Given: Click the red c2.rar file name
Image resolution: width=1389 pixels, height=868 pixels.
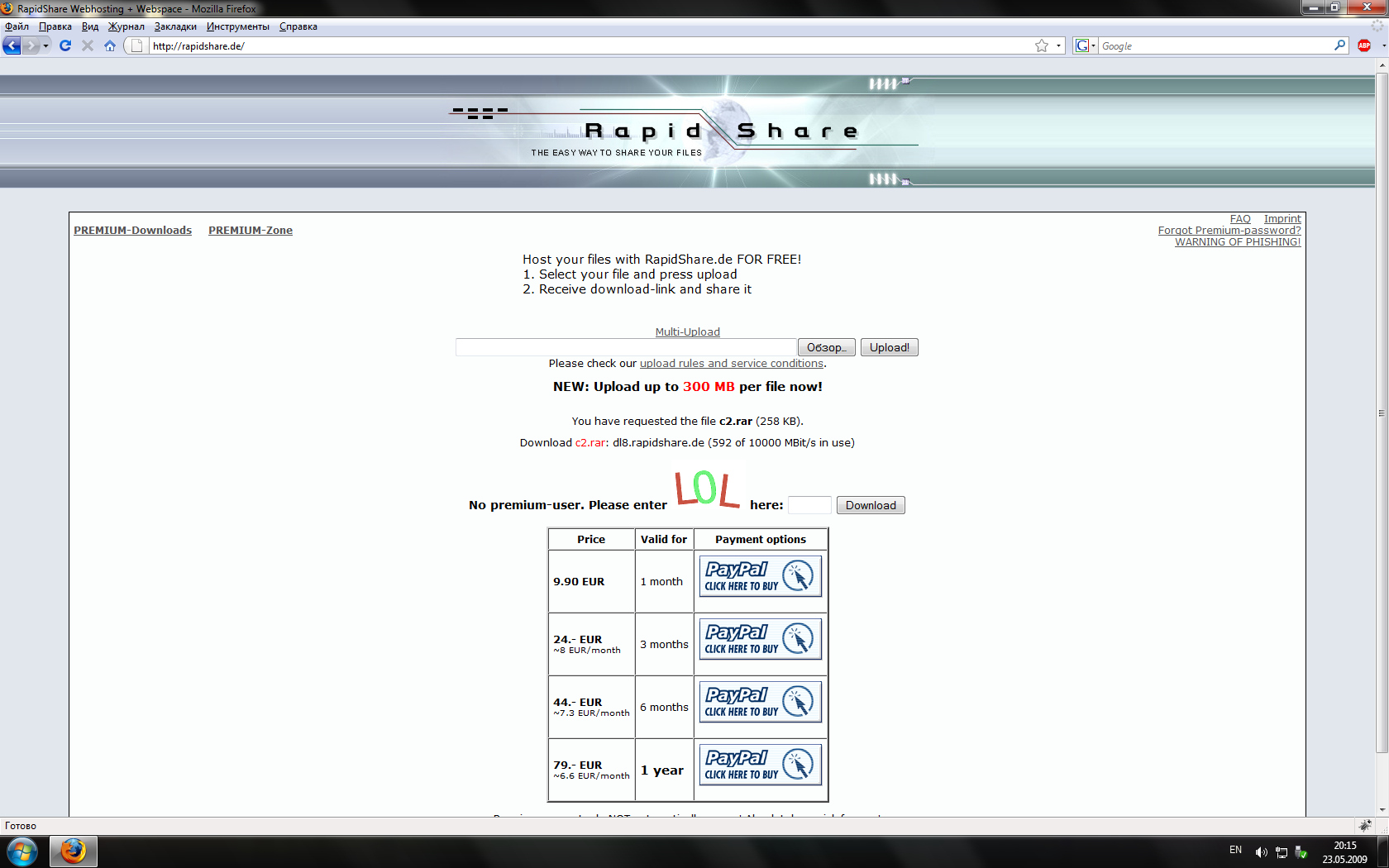Looking at the screenshot, I should 590,442.
